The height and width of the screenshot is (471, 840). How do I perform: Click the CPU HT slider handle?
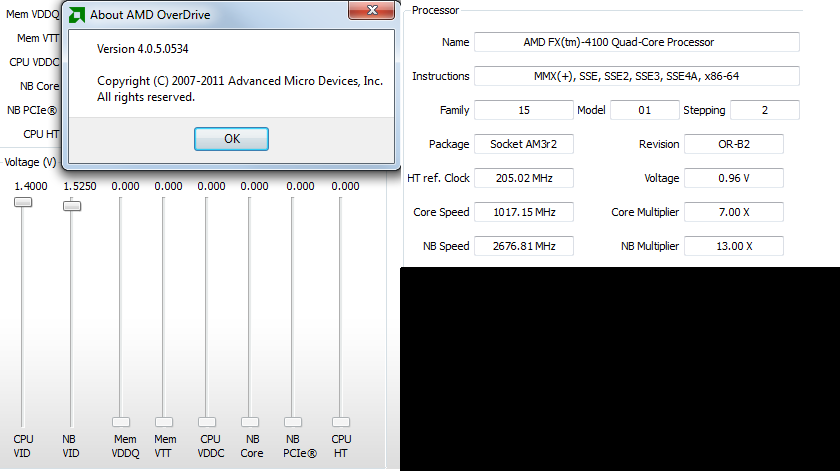(341, 422)
